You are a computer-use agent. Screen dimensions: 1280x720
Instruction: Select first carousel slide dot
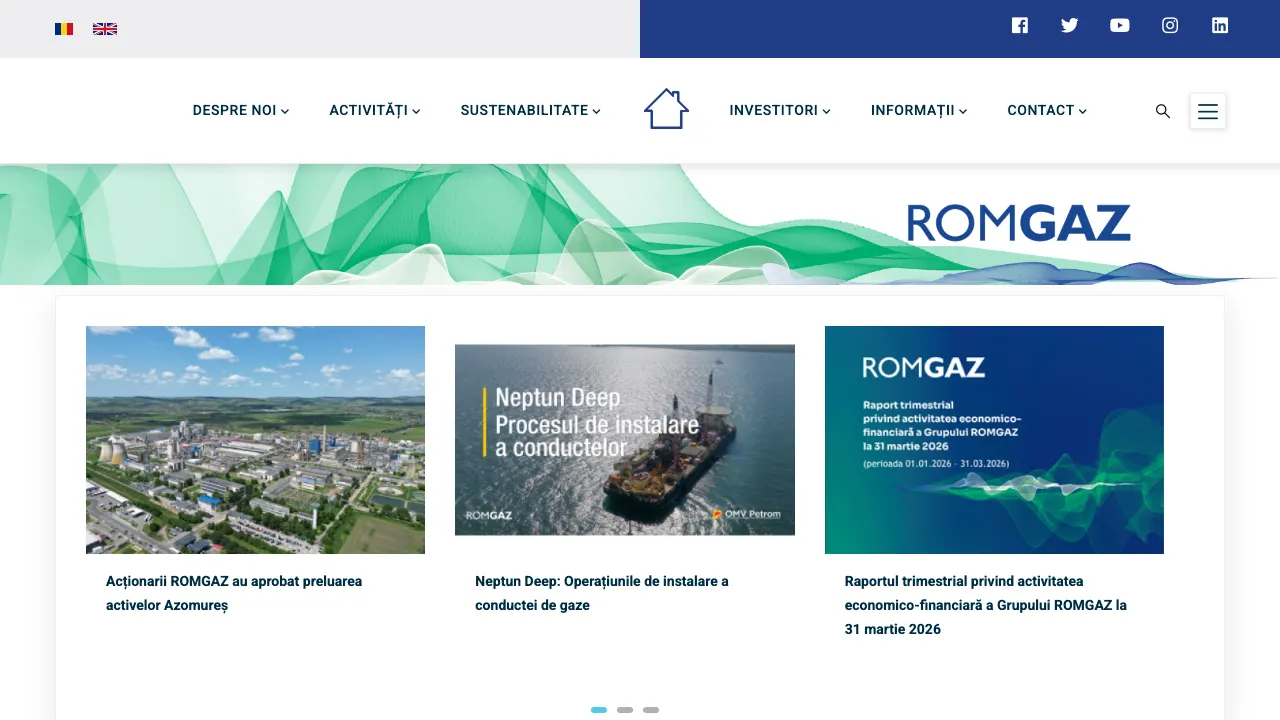coord(599,710)
